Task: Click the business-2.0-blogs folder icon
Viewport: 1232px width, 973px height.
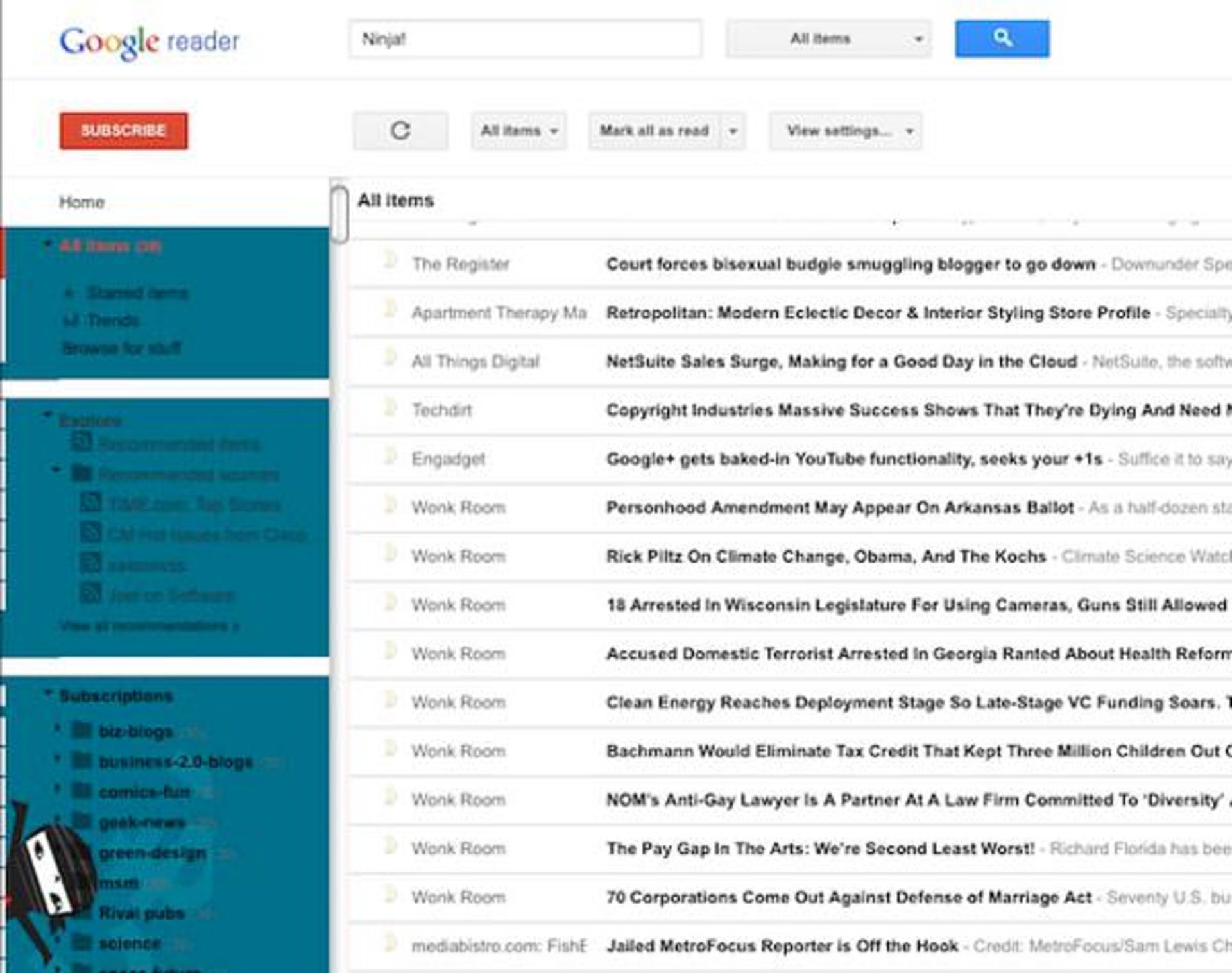Action: click(x=81, y=761)
